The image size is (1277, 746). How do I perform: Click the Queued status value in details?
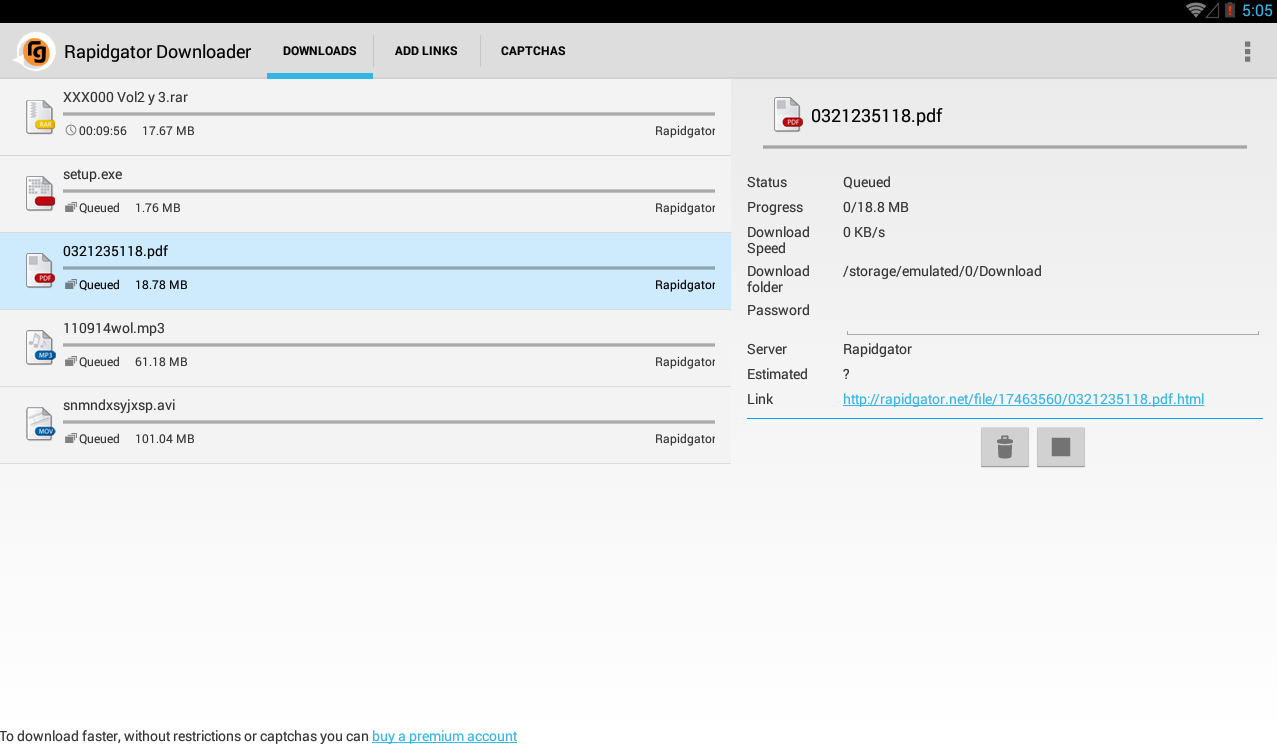tap(867, 182)
